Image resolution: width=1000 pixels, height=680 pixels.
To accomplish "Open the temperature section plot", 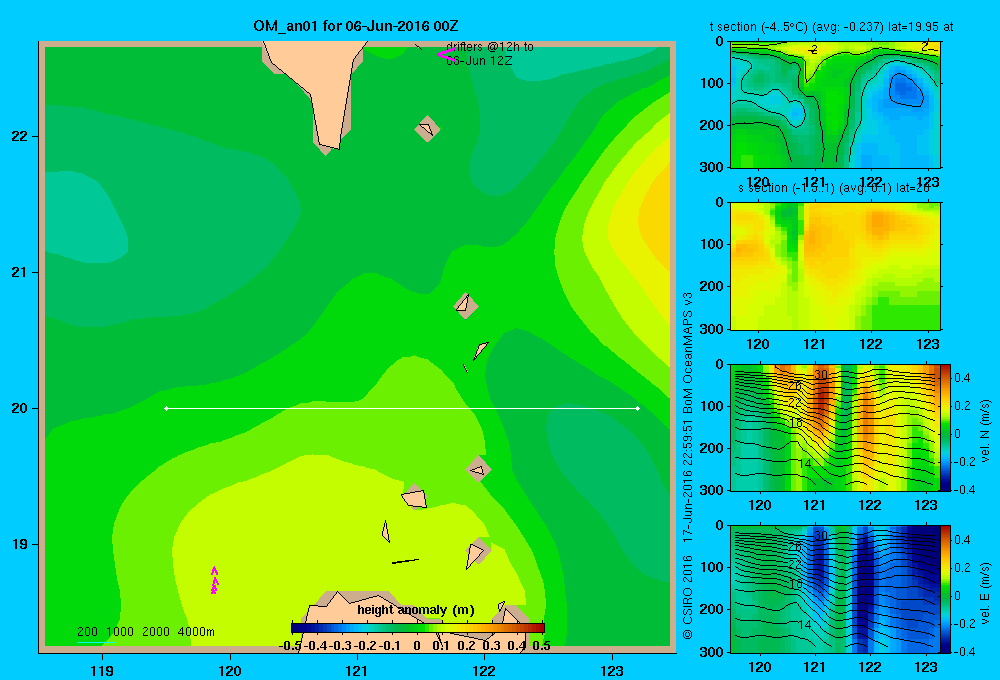I will 835,105.
